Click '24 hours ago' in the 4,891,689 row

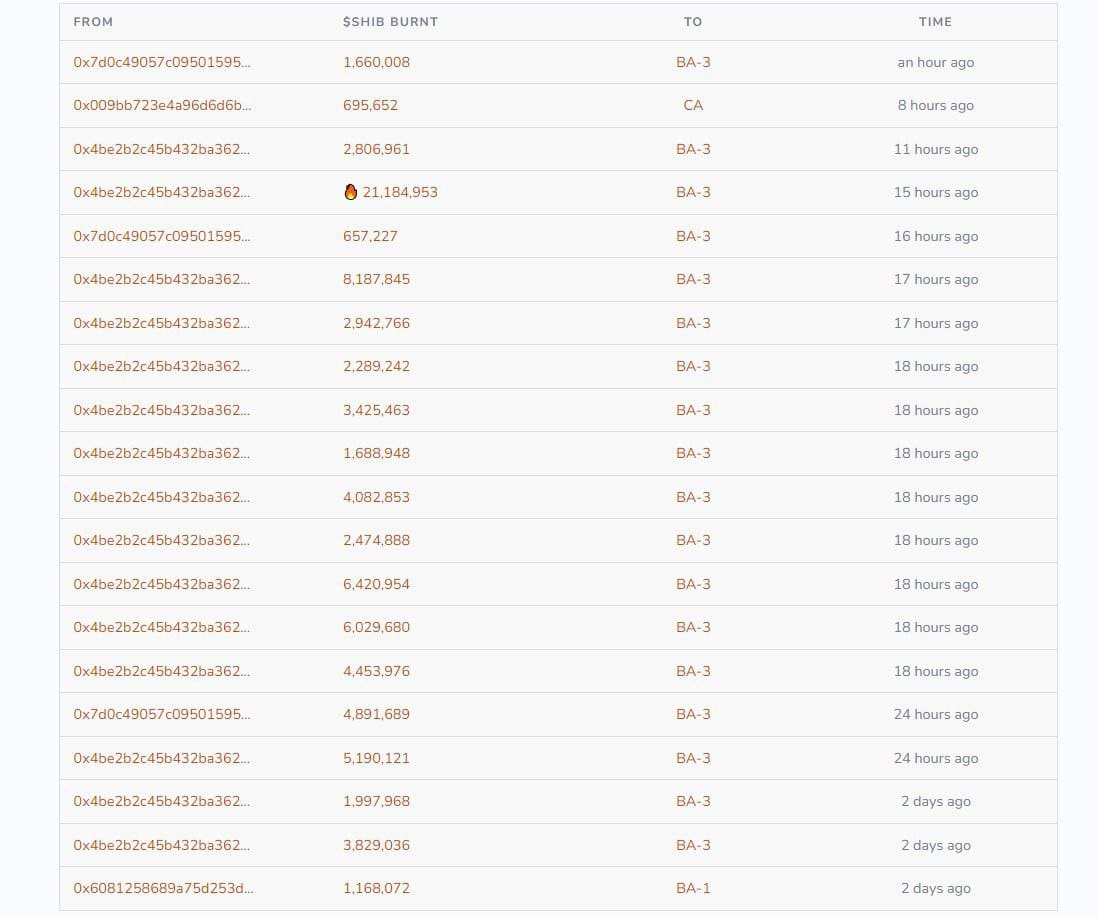(x=936, y=714)
